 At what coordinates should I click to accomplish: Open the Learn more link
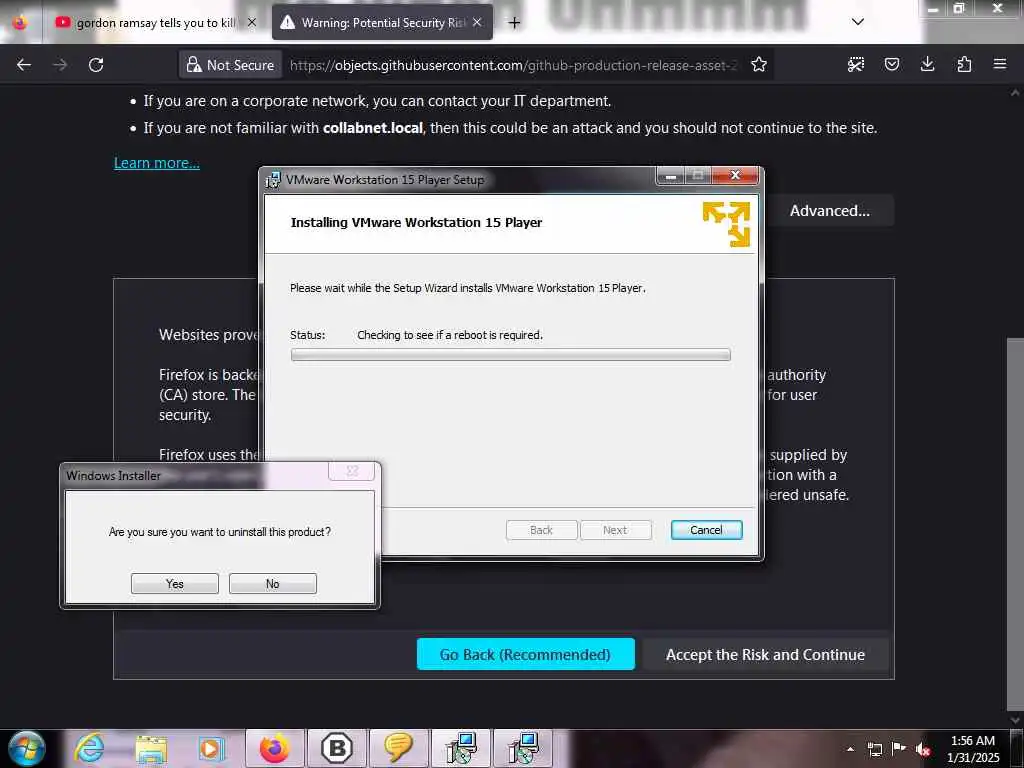point(157,163)
